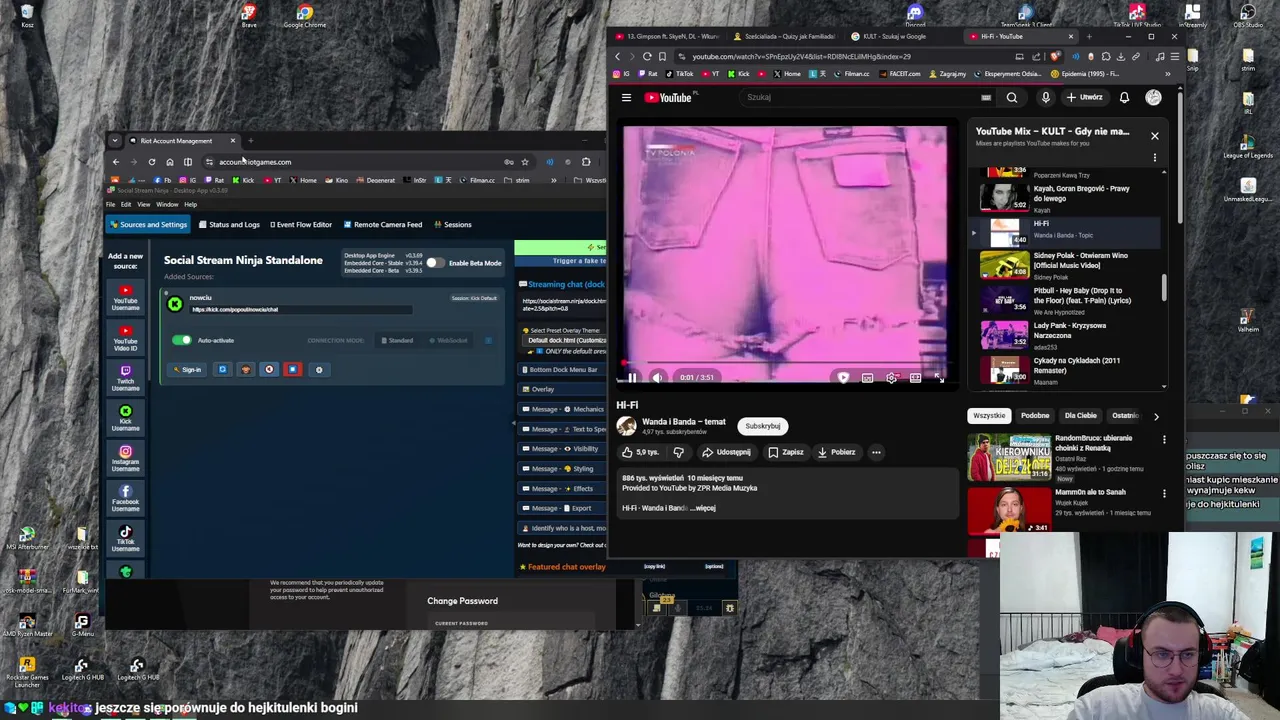Click the Pobierz download button
The height and width of the screenshot is (720, 1280).
coord(836,452)
